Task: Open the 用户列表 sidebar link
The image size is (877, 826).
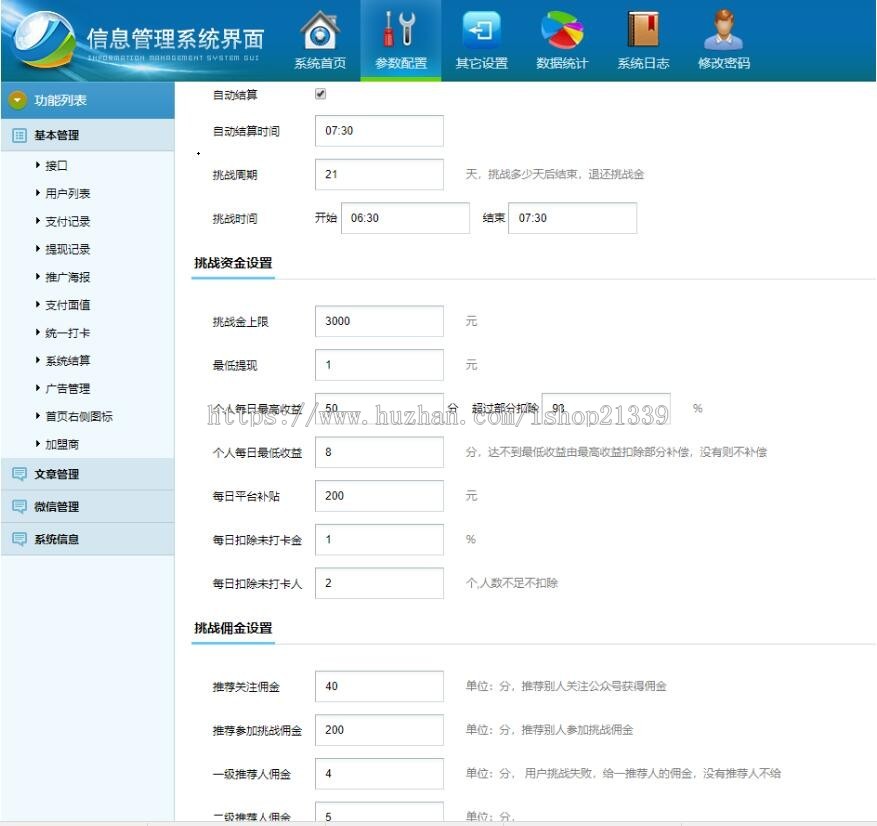Action: click(x=68, y=193)
